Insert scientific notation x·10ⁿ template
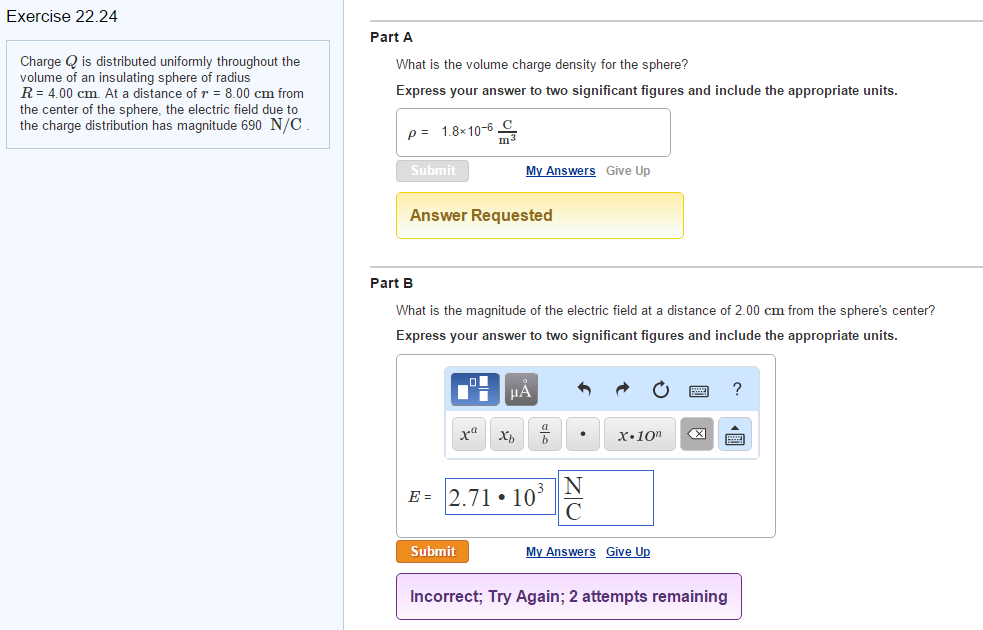 640,435
